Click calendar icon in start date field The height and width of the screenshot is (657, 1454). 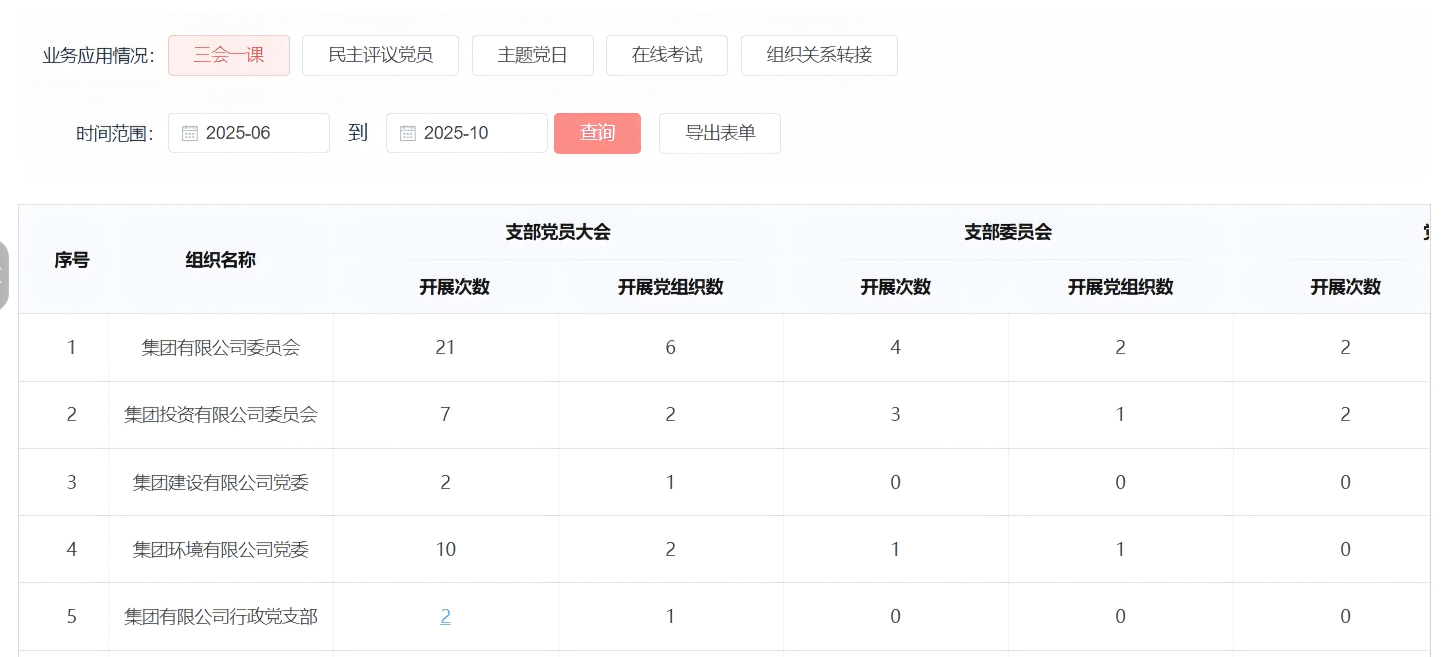190,133
